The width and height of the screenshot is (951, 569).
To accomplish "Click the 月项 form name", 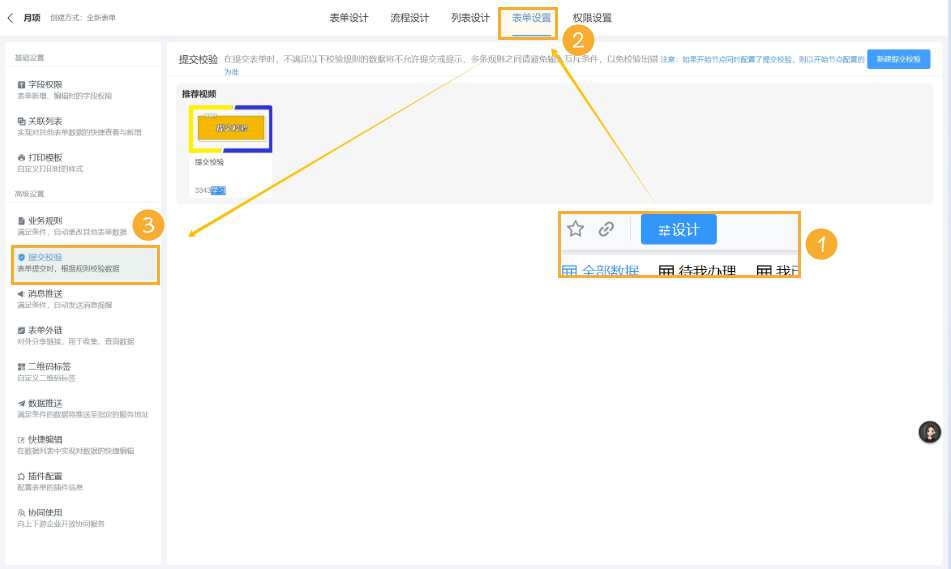I will 32,18.
